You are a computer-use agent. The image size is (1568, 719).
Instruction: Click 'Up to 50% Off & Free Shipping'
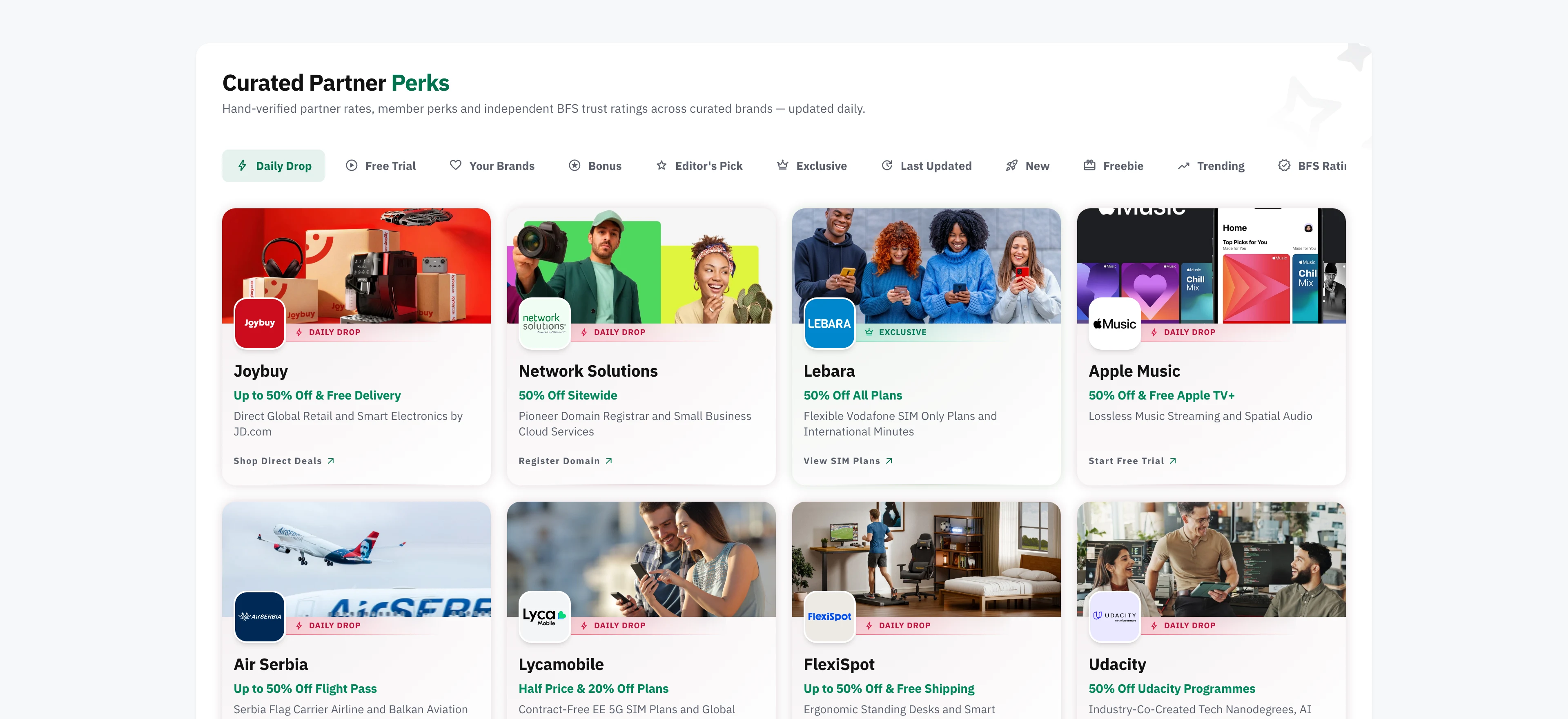click(889, 688)
